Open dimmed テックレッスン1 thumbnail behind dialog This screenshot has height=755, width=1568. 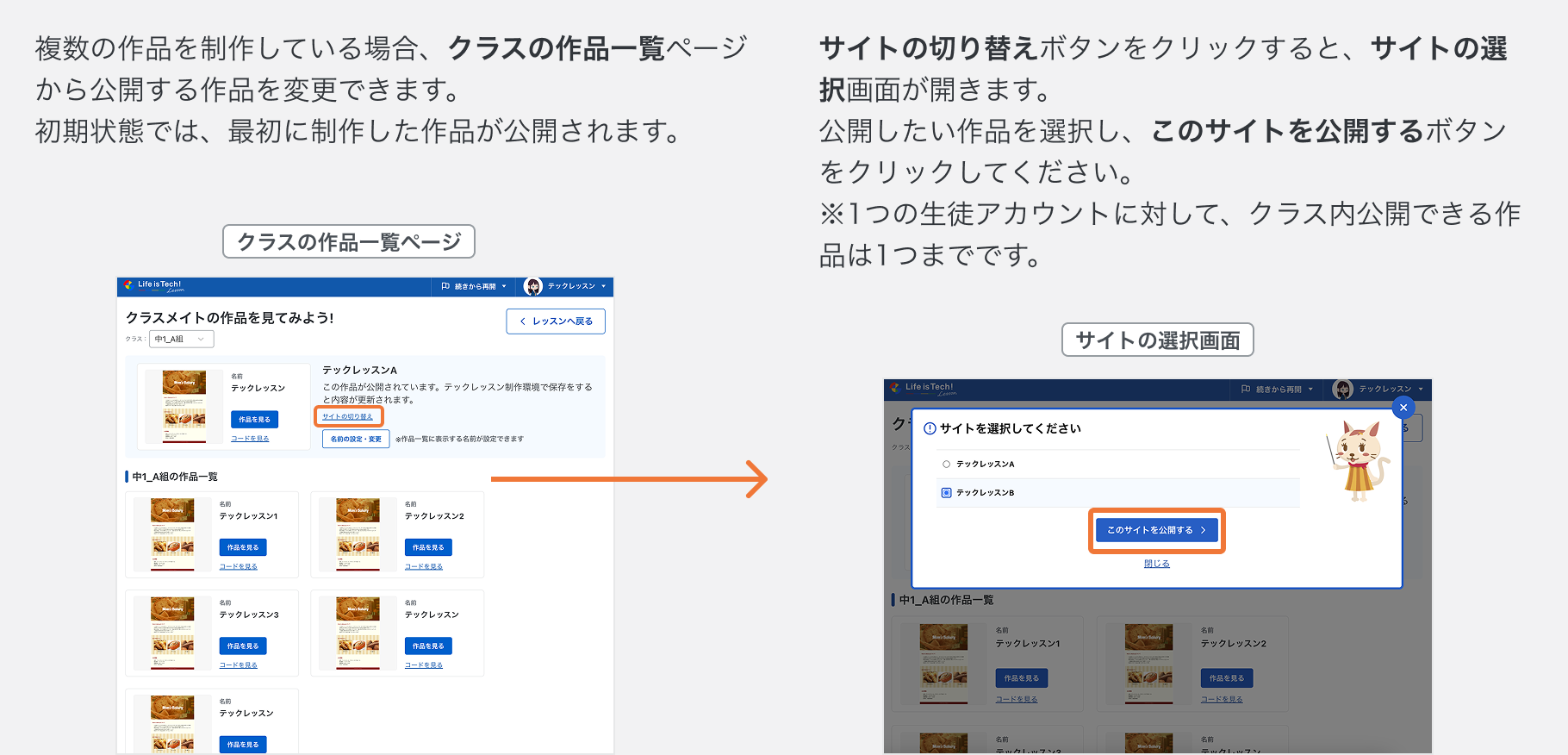943,665
